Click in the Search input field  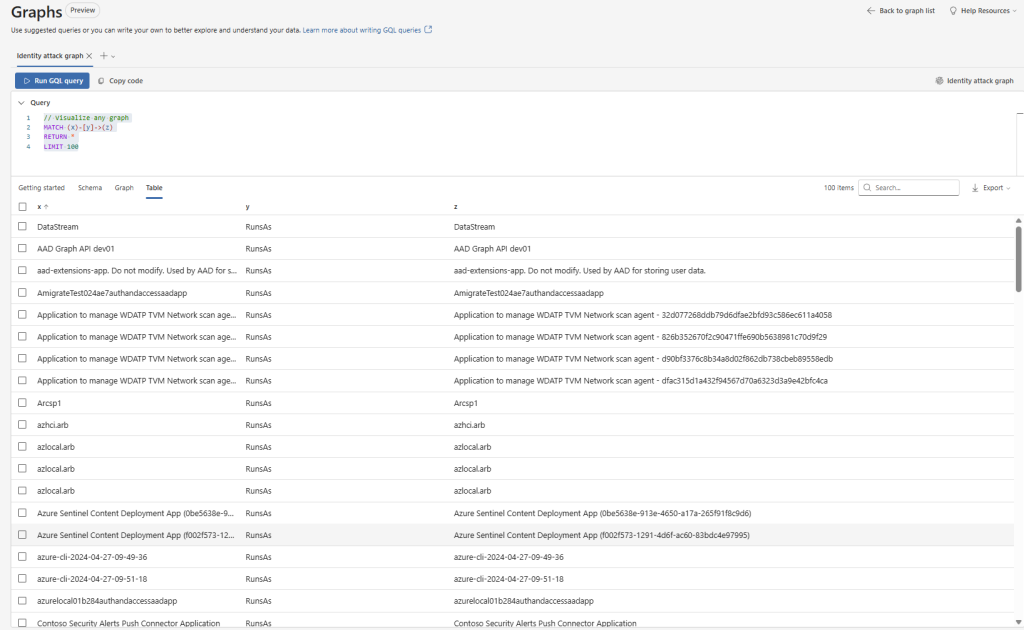click(914, 188)
